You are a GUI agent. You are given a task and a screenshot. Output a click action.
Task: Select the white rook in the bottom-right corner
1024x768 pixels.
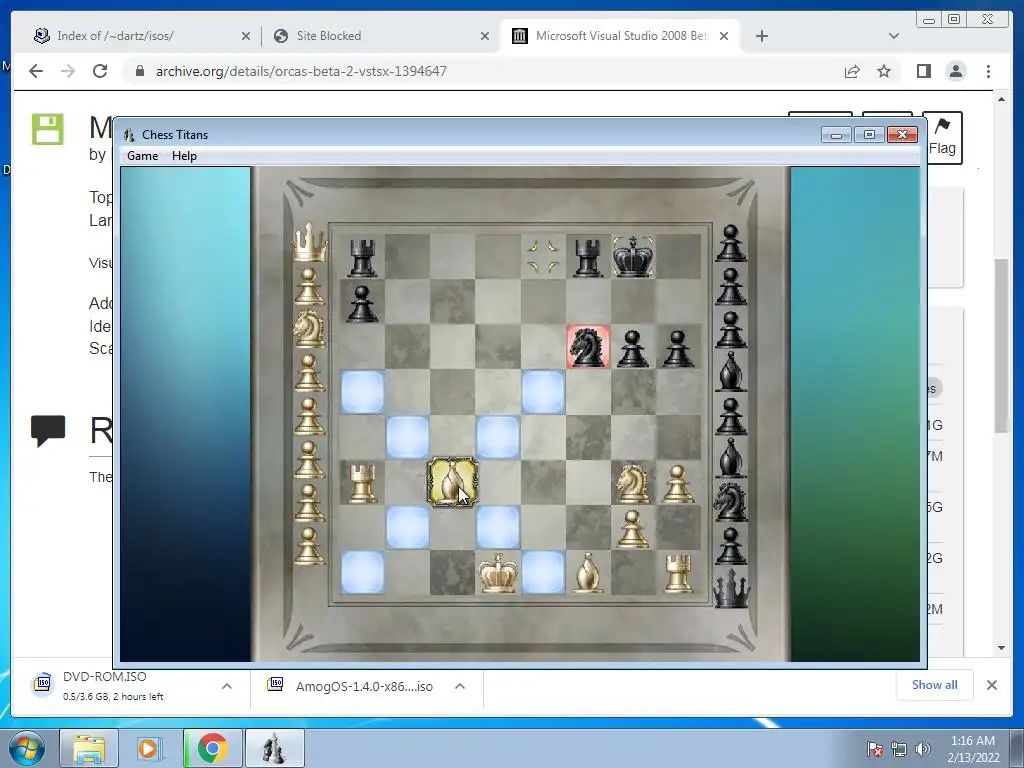[678, 573]
